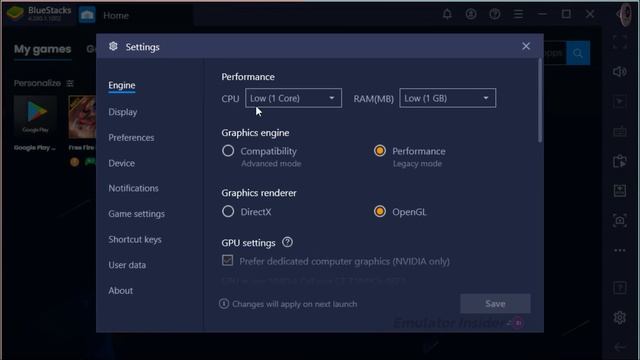This screenshot has width=640, height=360.
Task: Click the changes info icon
Action: pyautogui.click(x=224, y=304)
